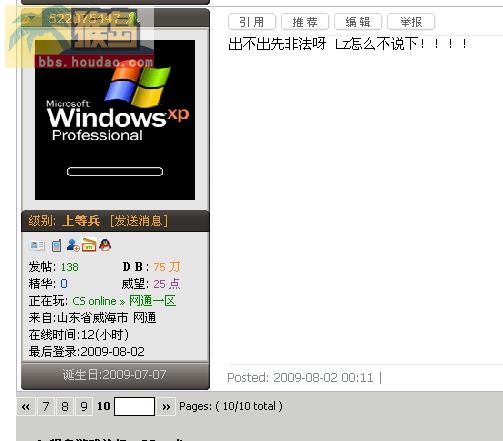
Task: Click the post count 138
Action: (x=70, y=267)
